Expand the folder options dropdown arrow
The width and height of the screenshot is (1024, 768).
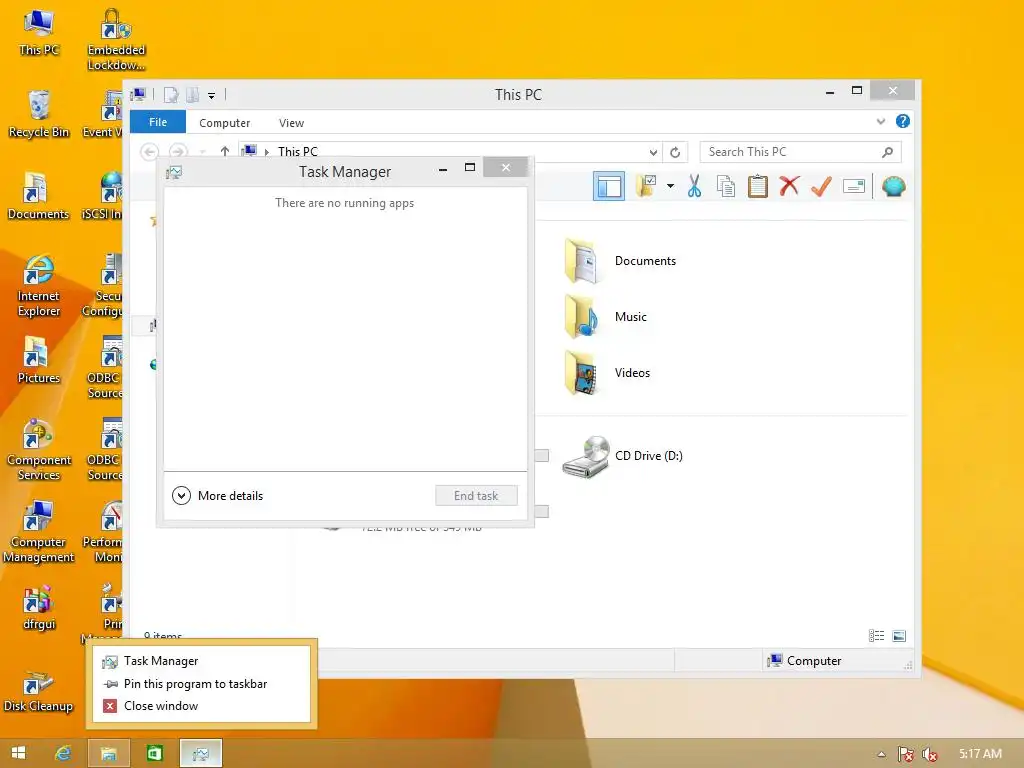click(671, 187)
